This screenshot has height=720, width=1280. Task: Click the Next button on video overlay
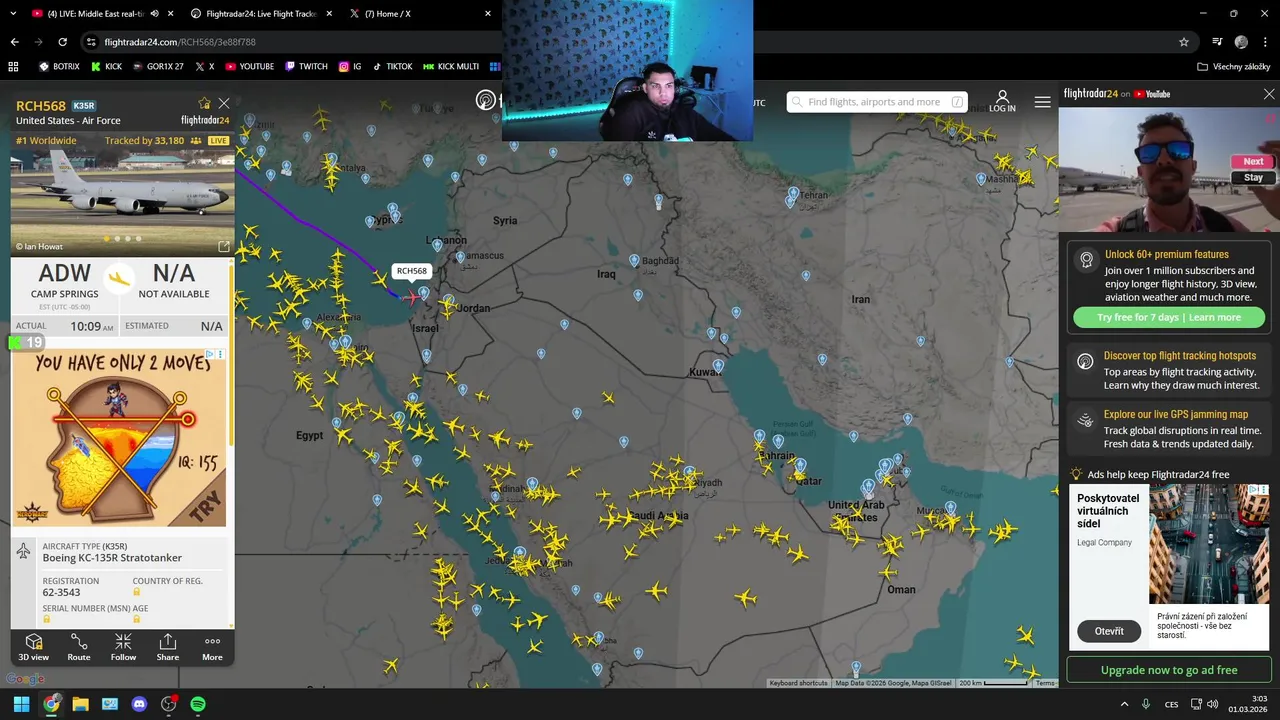(x=1253, y=161)
